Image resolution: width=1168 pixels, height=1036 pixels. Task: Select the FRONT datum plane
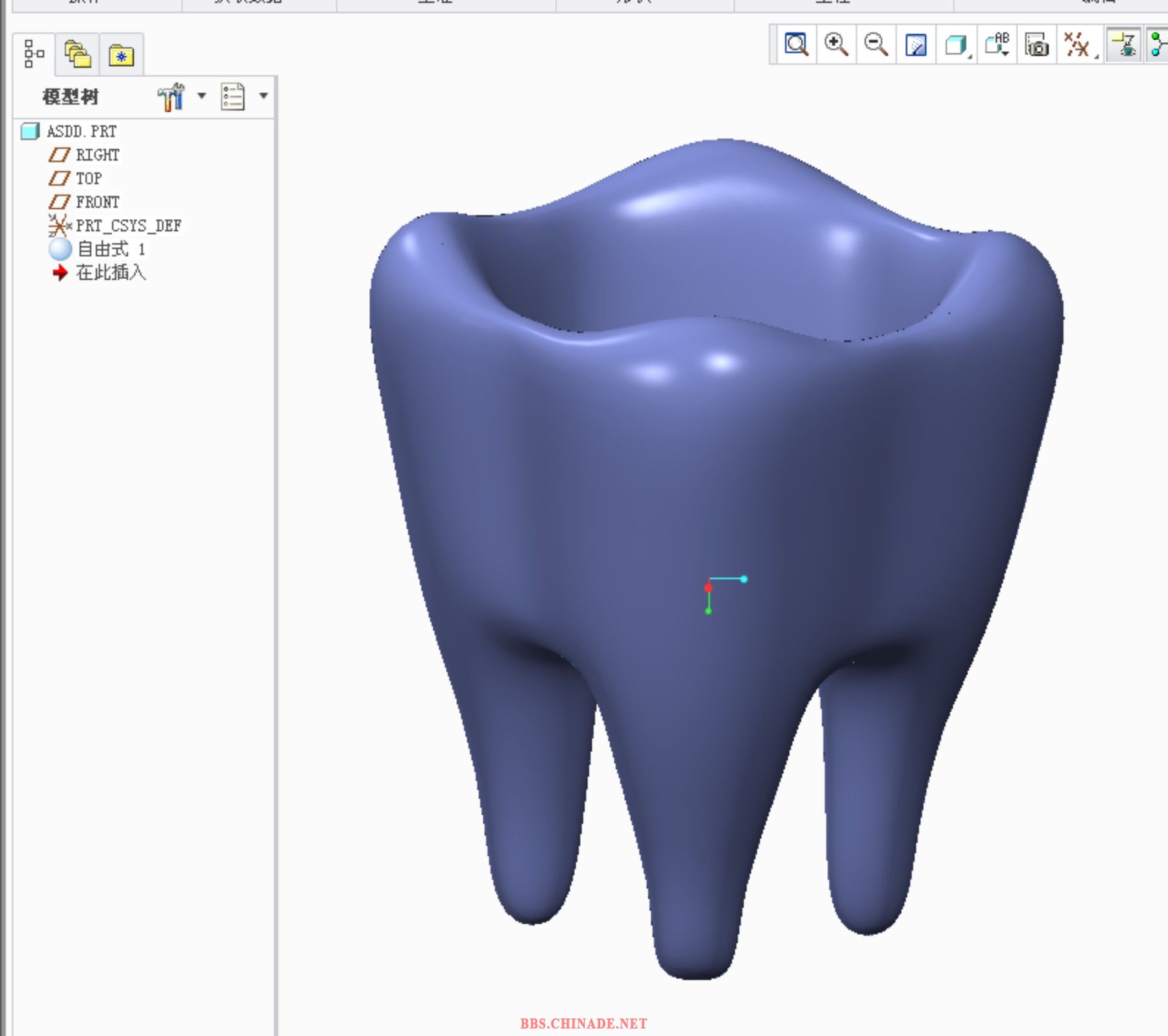[x=84, y=202]
